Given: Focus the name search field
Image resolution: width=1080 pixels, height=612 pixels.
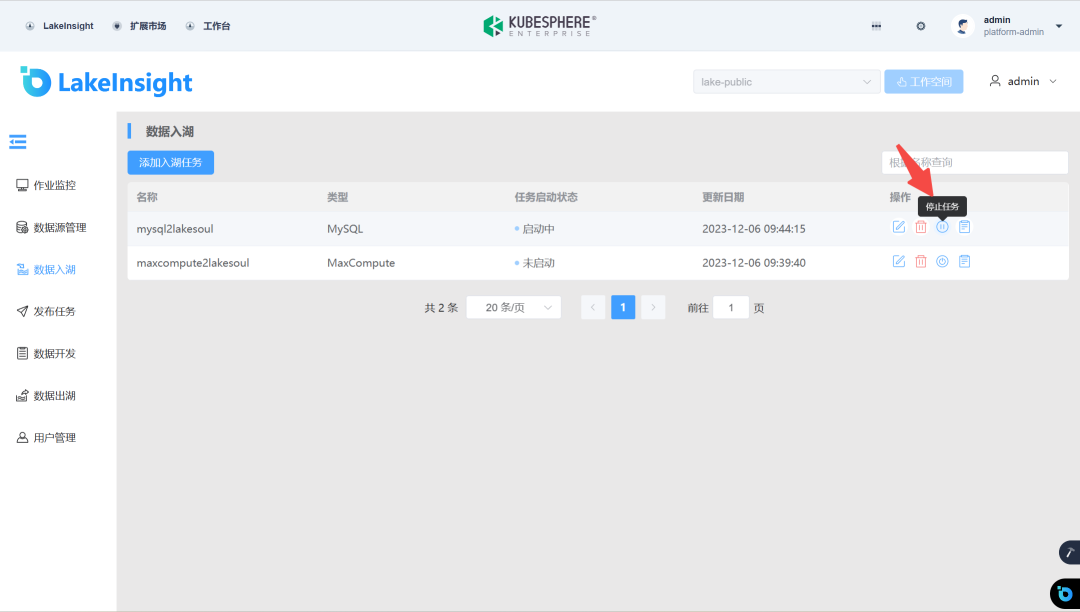Looking at the screenshot, I should pos(975,162).
